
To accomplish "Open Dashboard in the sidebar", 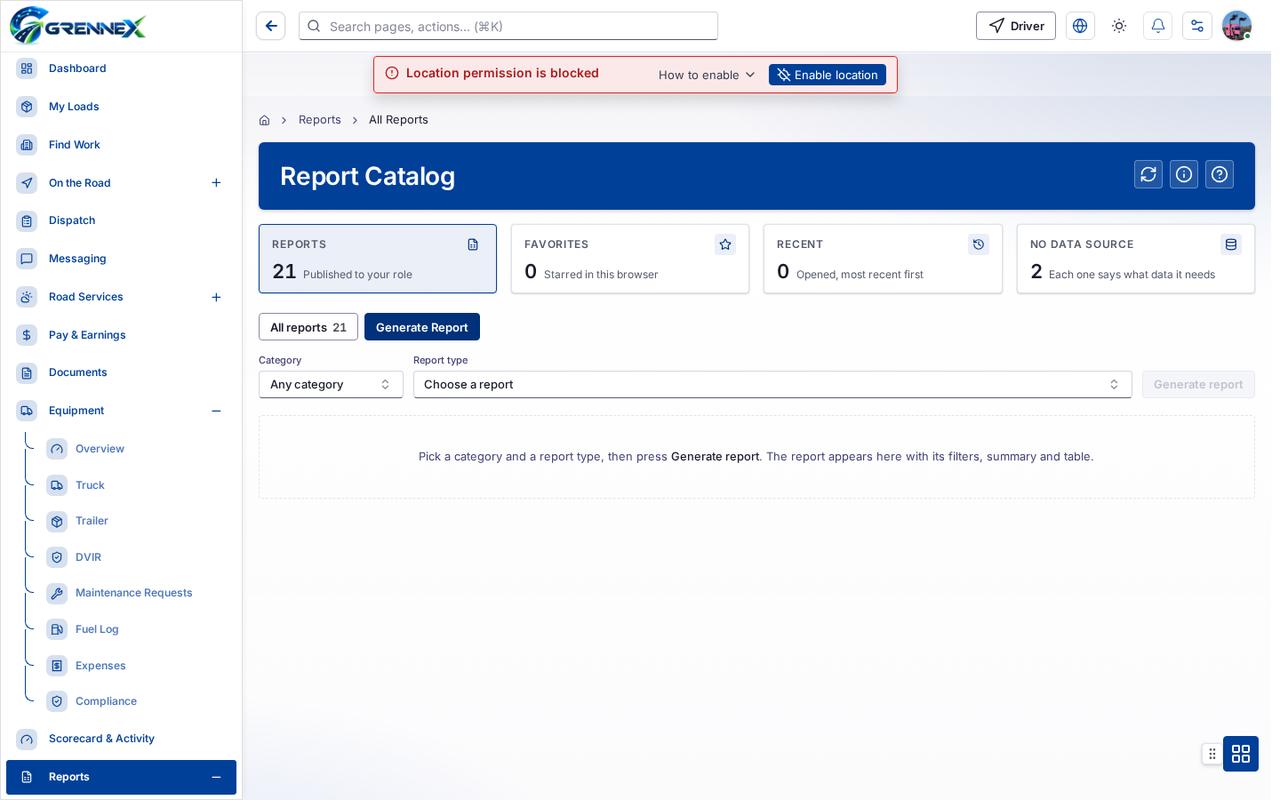I will pyautogui.click(x=121, y=68).
